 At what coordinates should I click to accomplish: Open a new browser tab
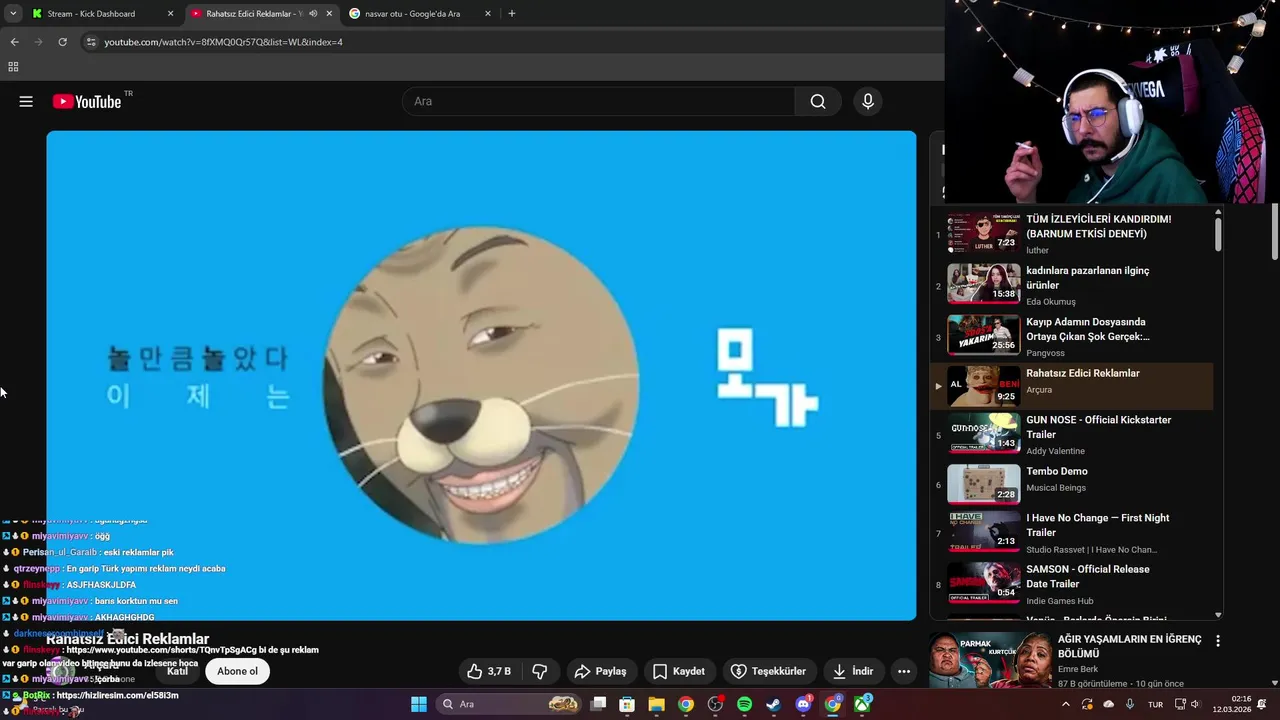(512, 14)
